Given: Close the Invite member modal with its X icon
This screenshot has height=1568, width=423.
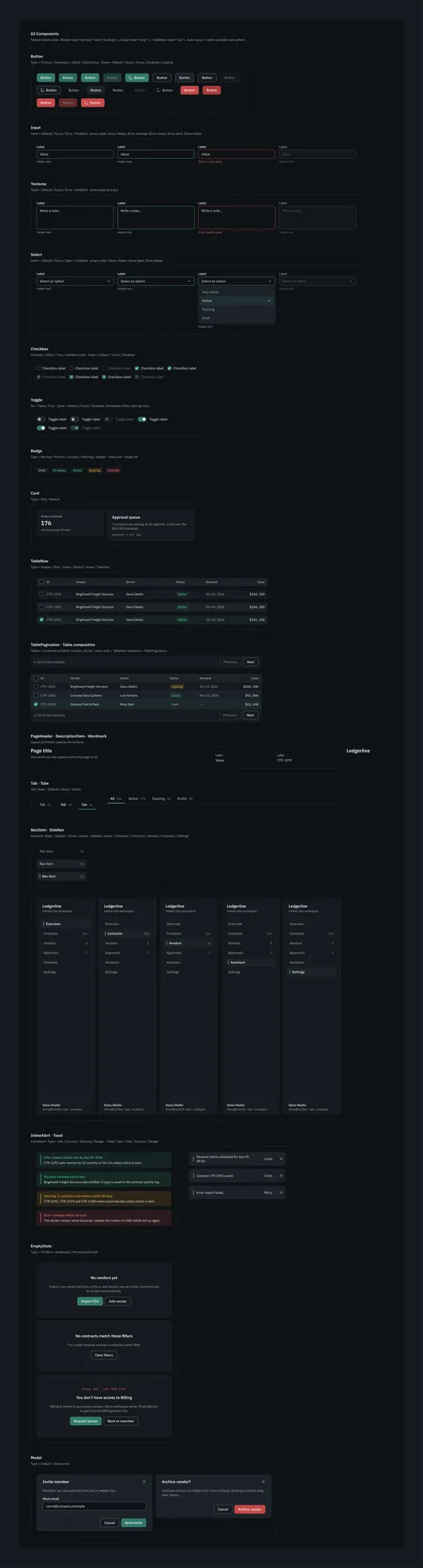Looking at the screenshot, I should 144,1482.
